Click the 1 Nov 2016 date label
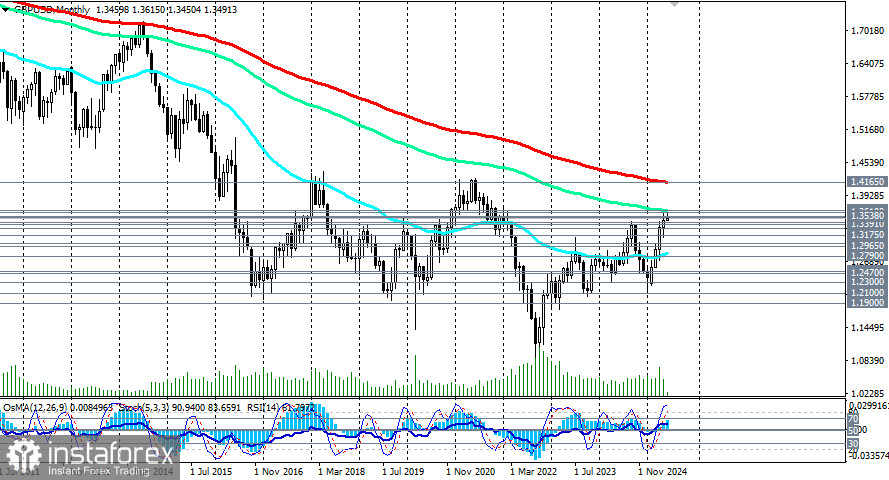The image size is (889, 480). tap(278, 471)
